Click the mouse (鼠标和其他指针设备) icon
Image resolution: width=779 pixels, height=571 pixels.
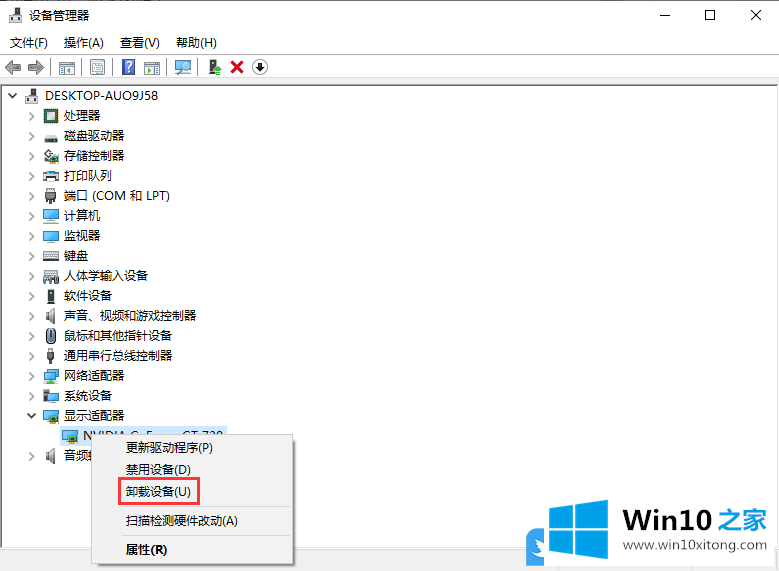point(51,336)
